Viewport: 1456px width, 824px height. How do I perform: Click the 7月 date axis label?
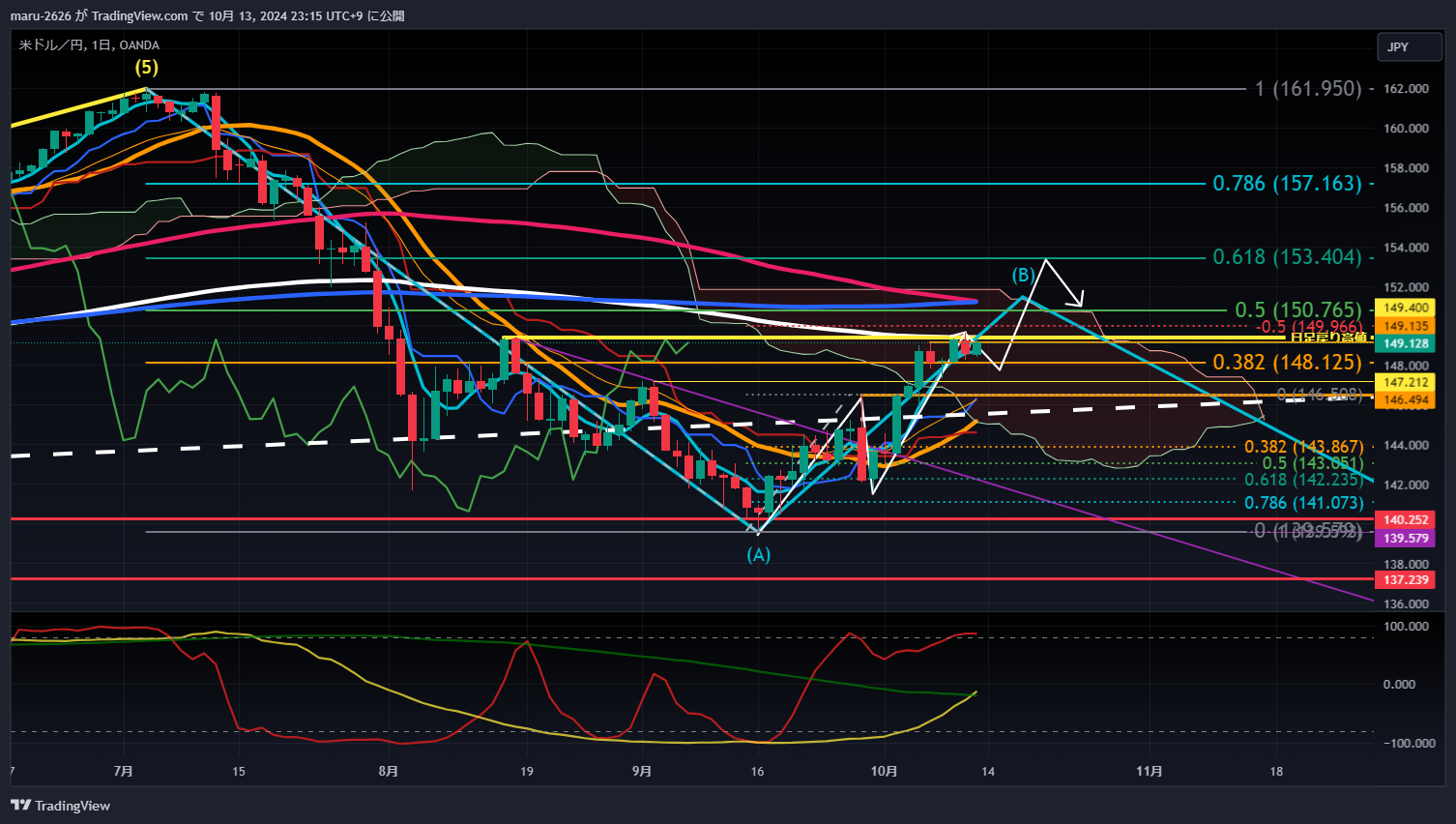click(x=123, y=771)
